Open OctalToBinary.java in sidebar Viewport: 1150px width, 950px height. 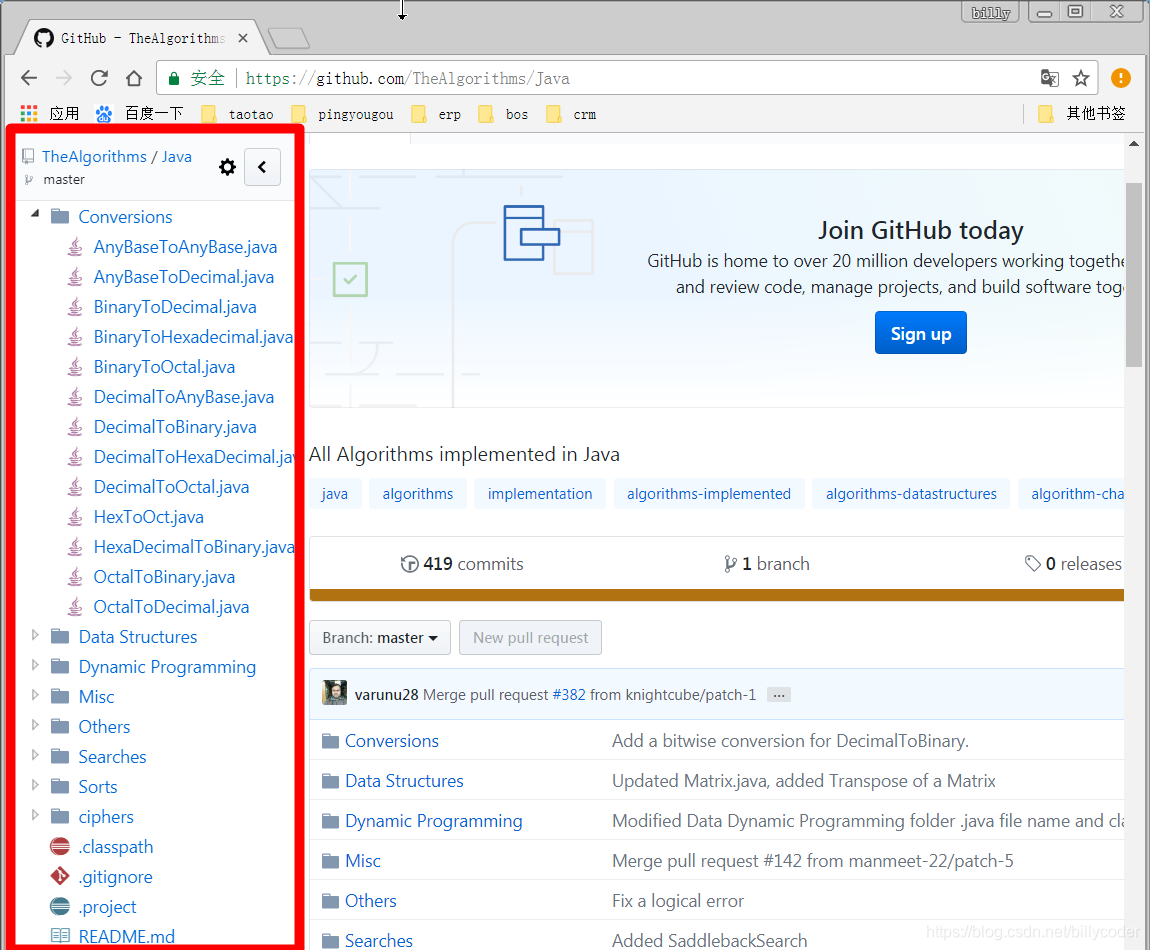pos(164,577)
